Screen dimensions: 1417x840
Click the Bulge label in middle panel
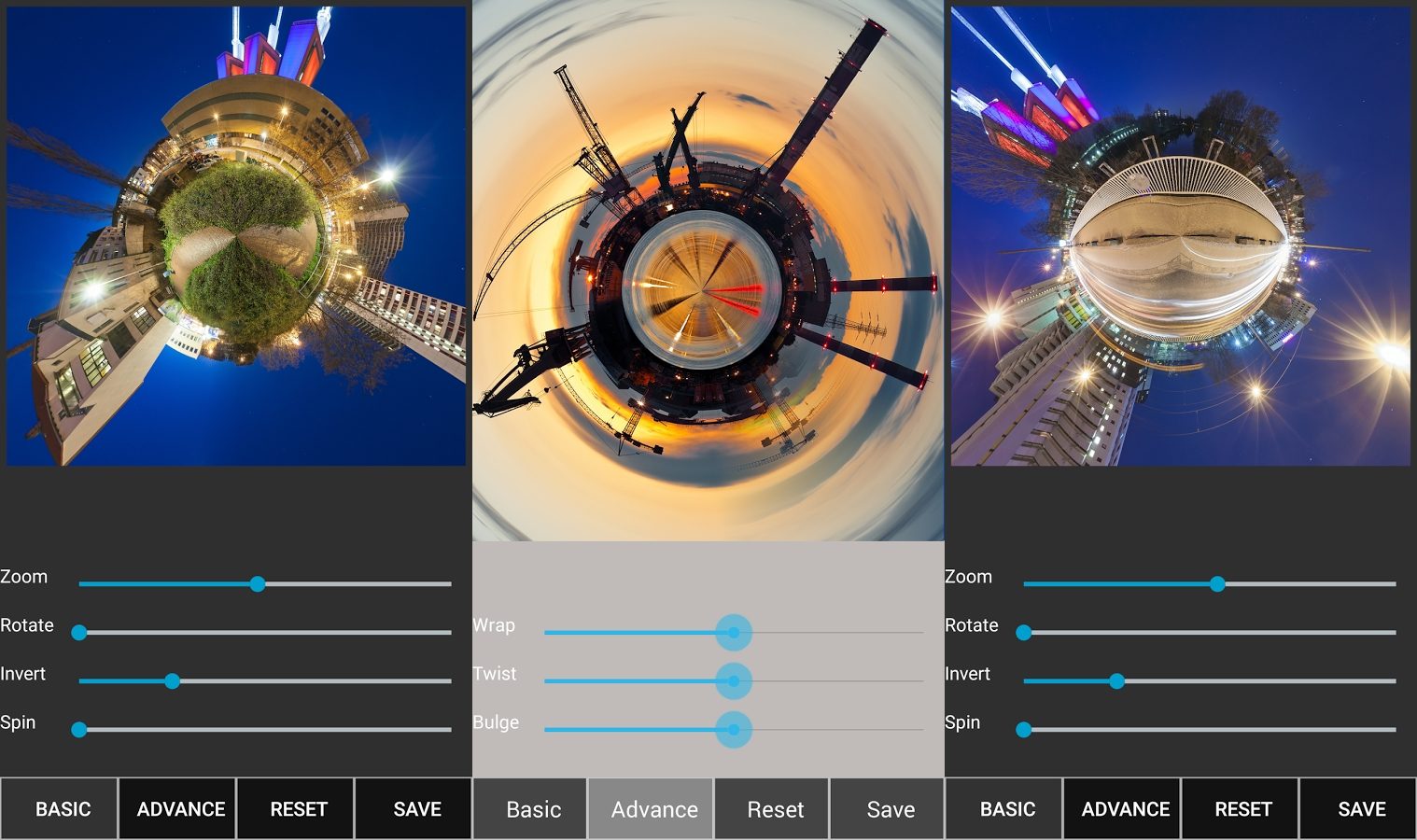pyautogui.click(x=496, y=722)
